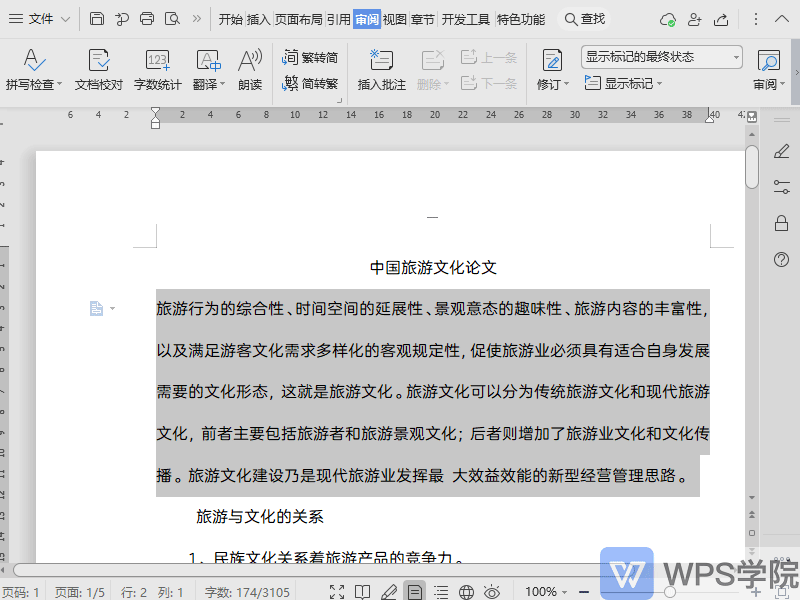Switch to the 引用 tab
800x600 pixels.
pyautogui.click(x=339, y=19)
